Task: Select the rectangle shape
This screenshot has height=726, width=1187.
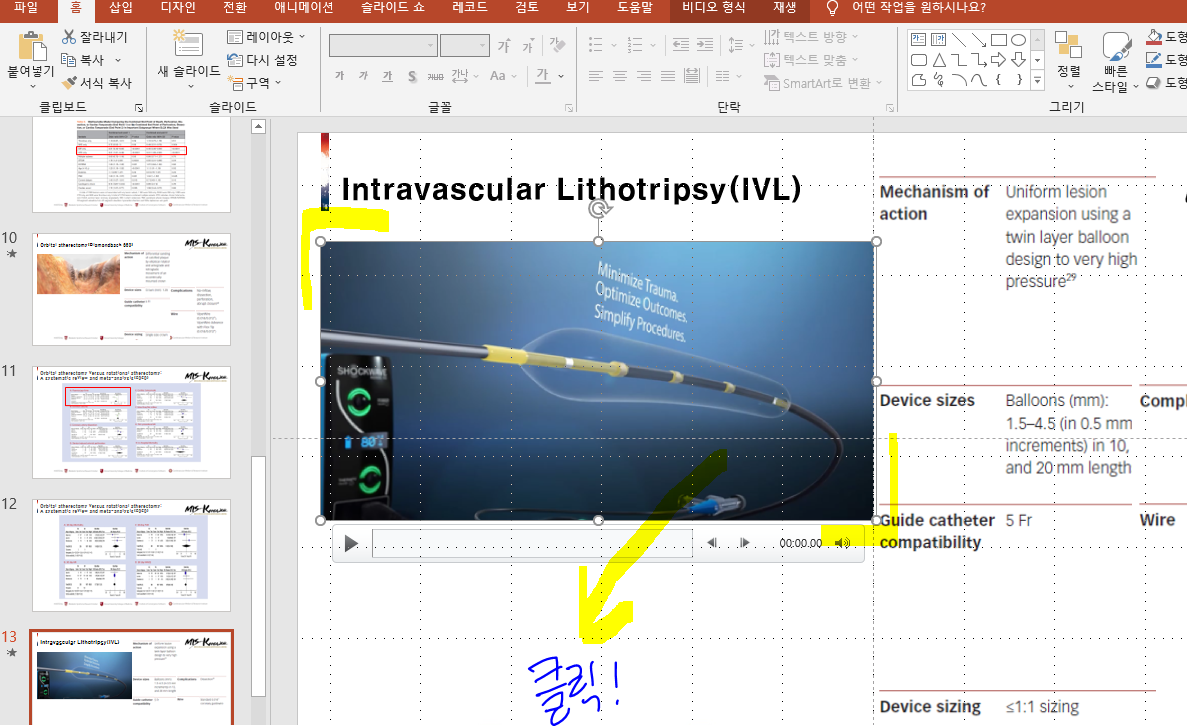Action: pos(999,39)
